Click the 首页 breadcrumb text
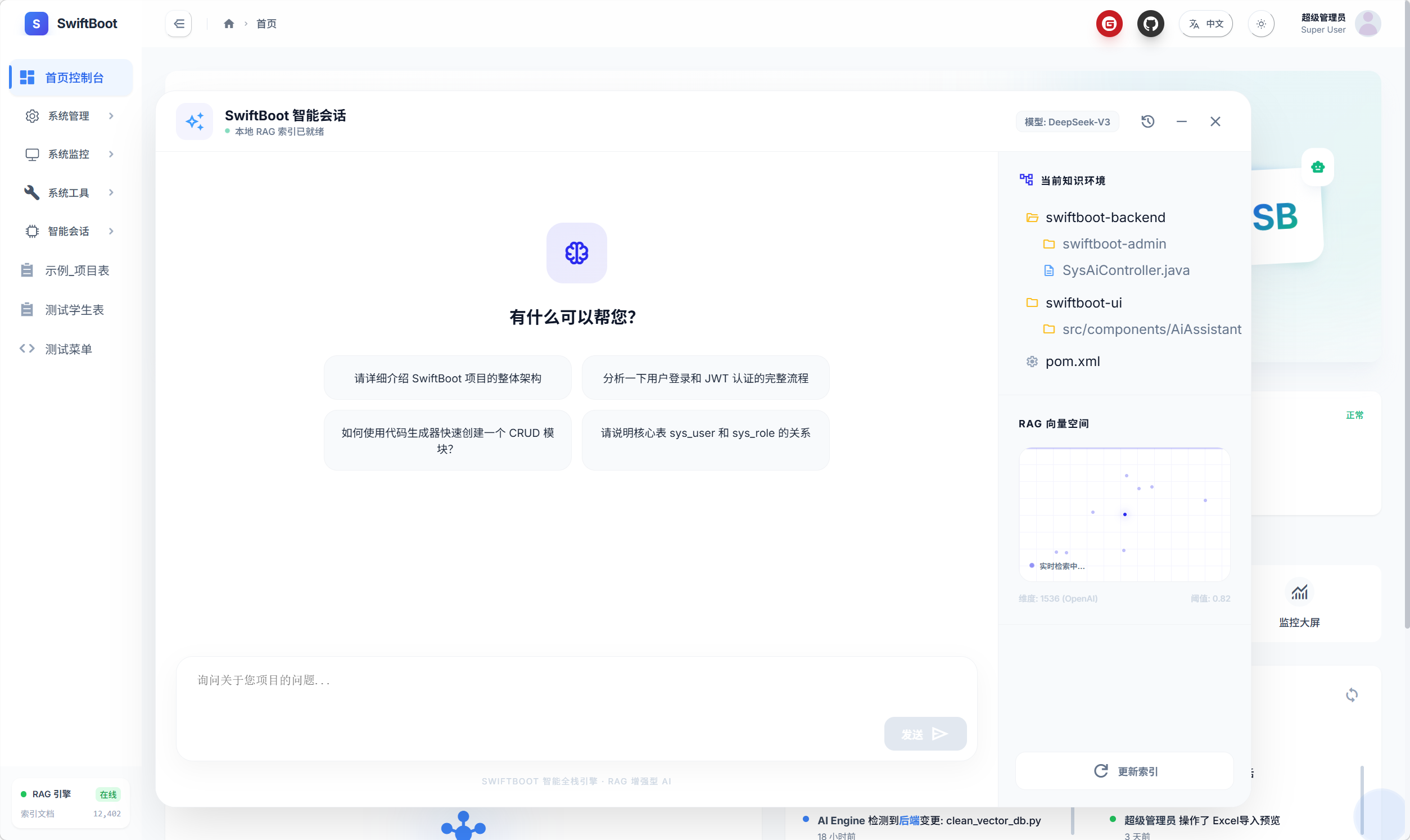The height and width of the screenshot is (840, 1410). point(266,24)
